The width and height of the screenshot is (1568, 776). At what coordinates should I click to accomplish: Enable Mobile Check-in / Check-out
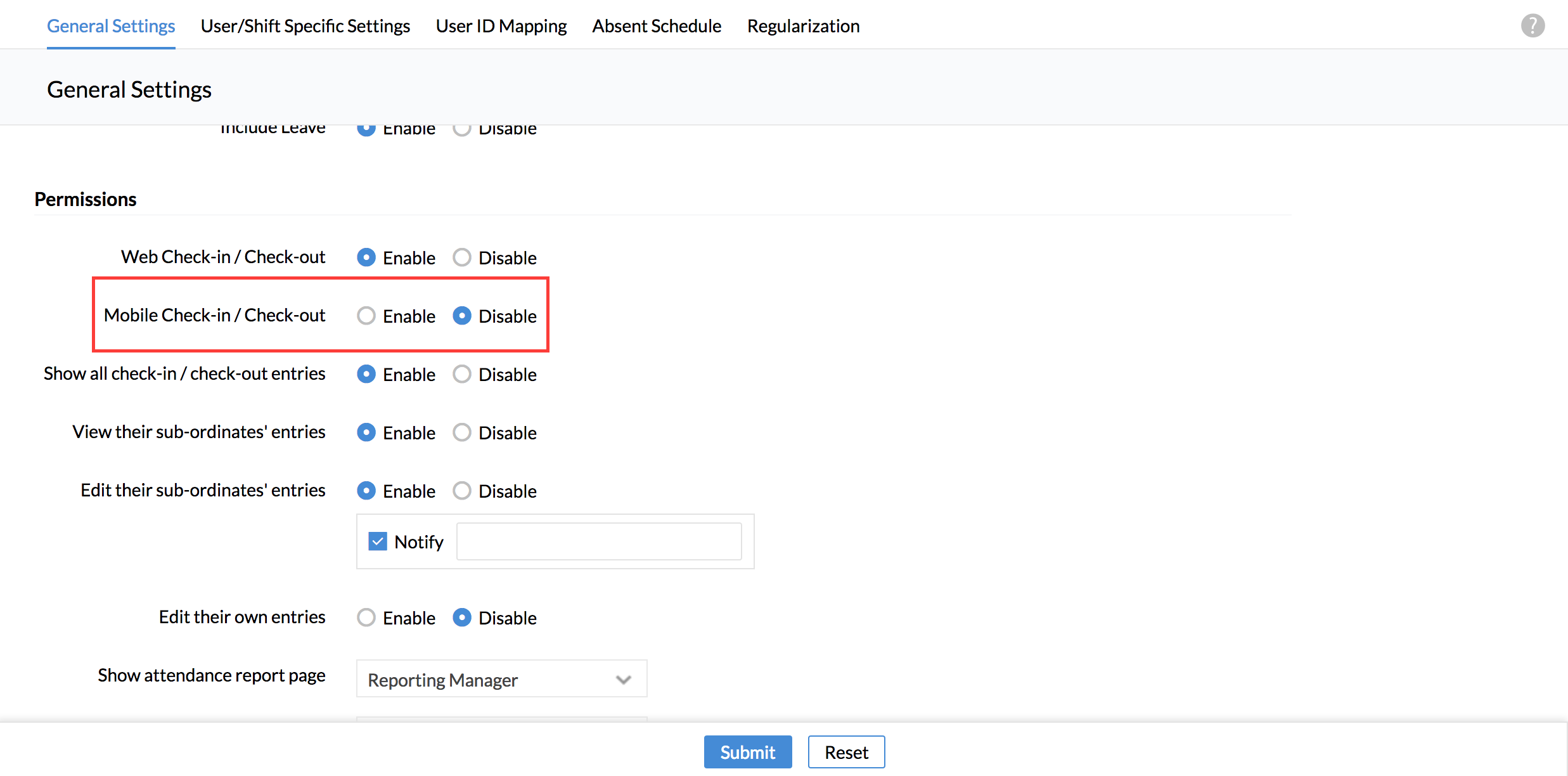tap(366, 316)
